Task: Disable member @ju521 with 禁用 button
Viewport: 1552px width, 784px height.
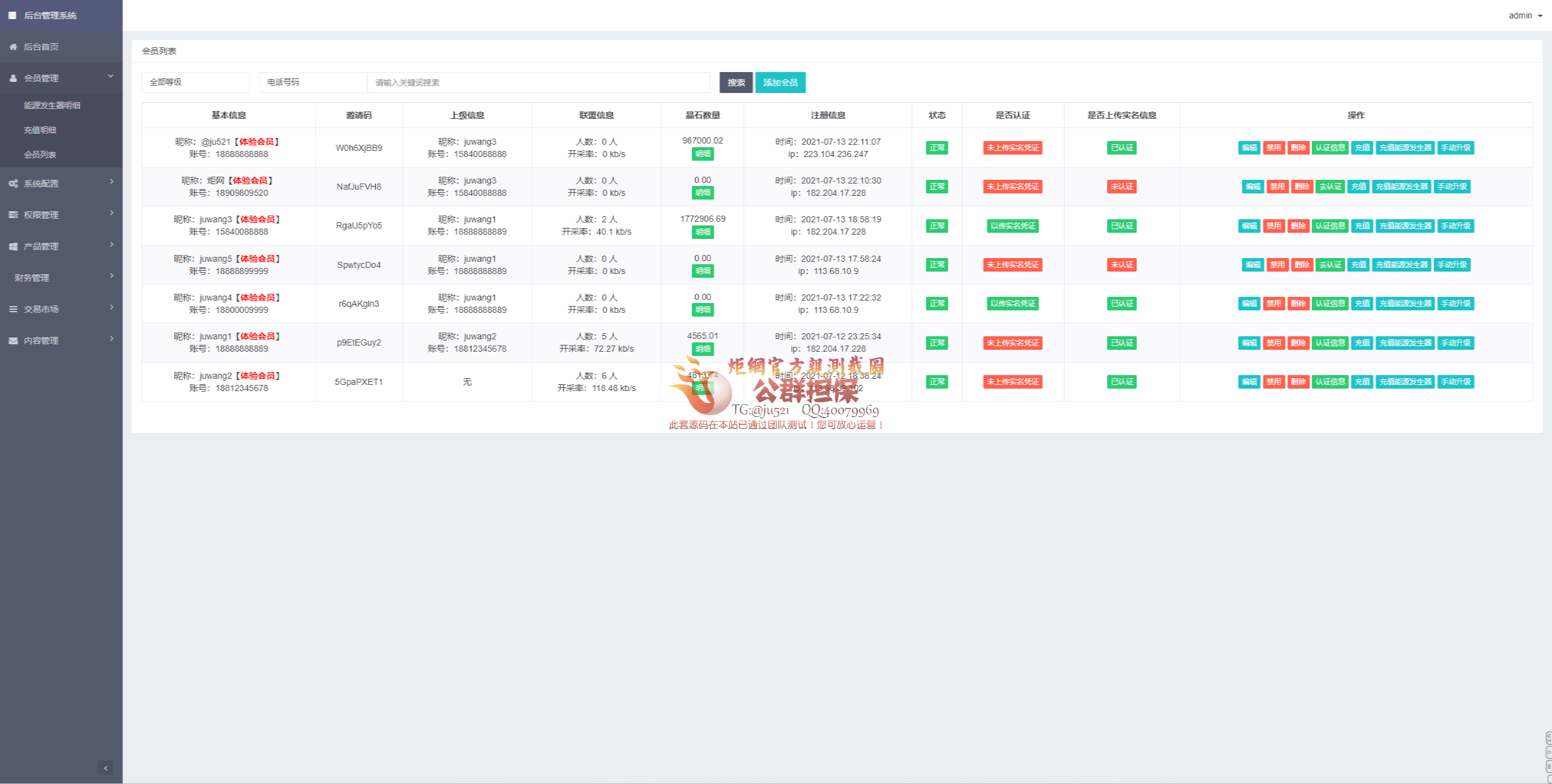Action: pos(1274,148)
